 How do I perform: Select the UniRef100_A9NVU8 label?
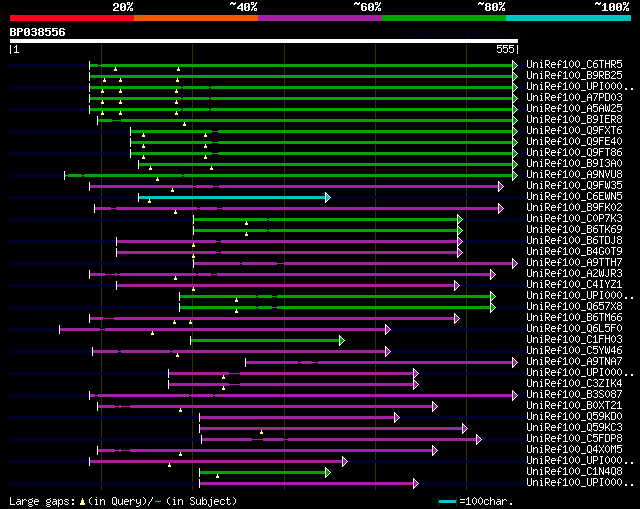click(574, 175)
